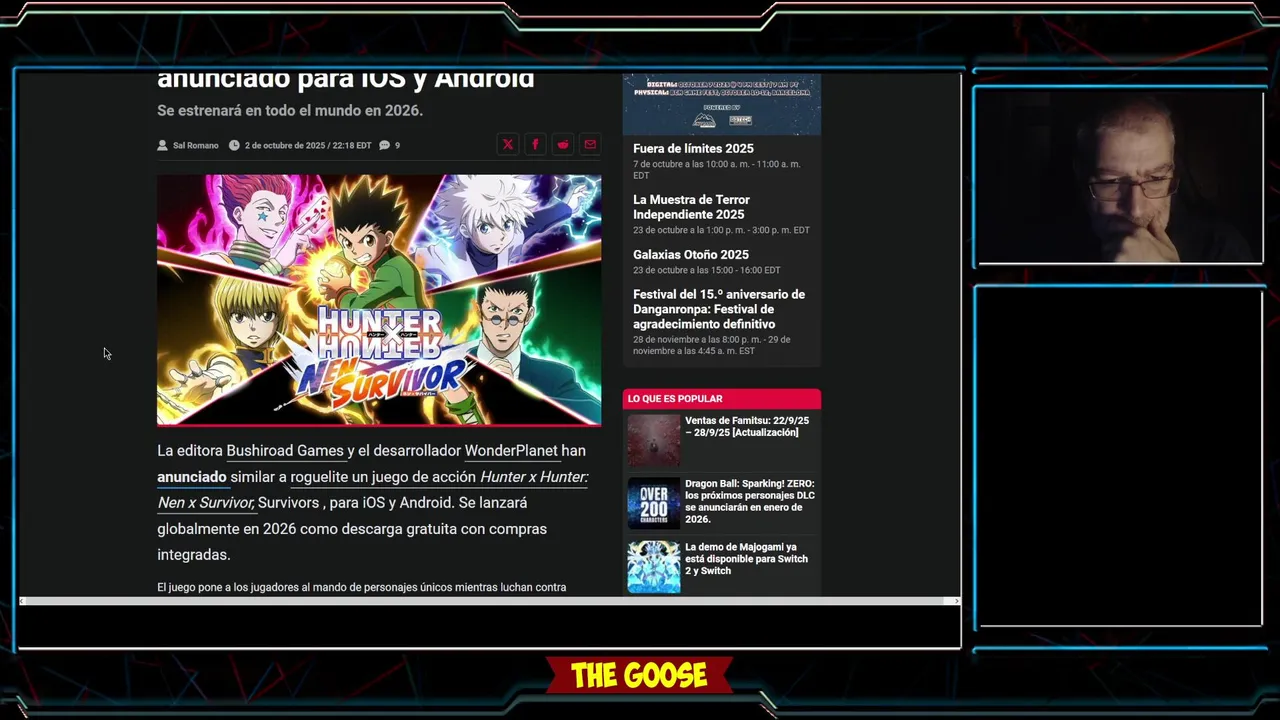
Task: Open author Sal Romano's page
Action: coord(195,145)
